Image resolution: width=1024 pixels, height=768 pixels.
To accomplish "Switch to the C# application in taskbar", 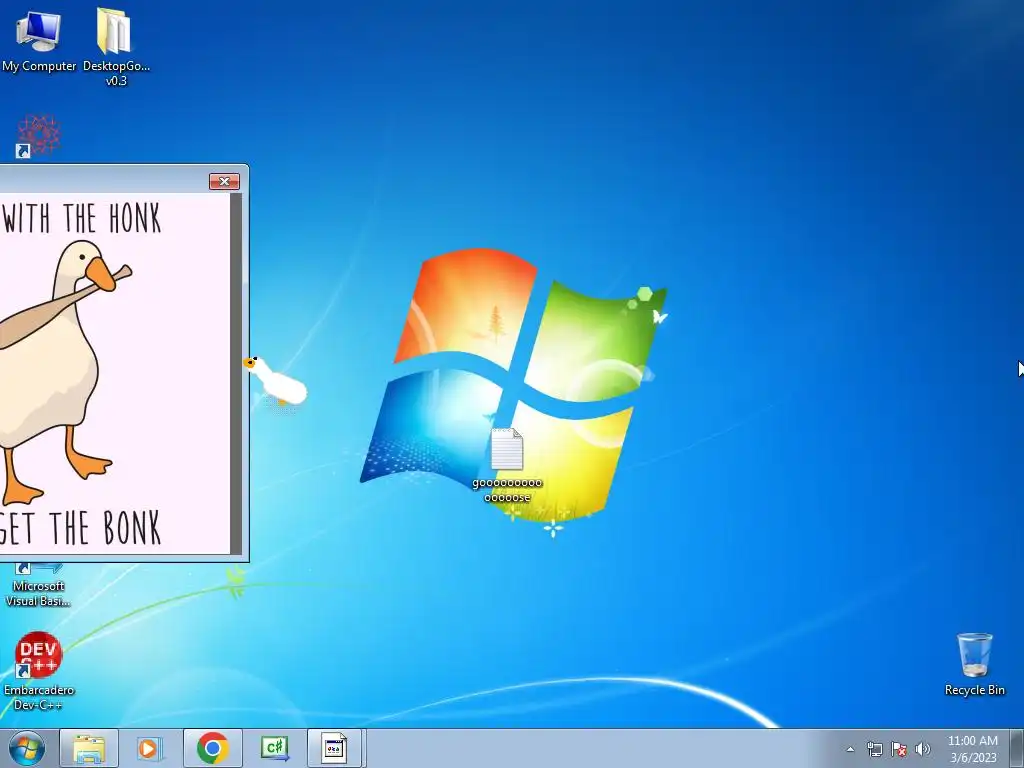I will [274, 748].
